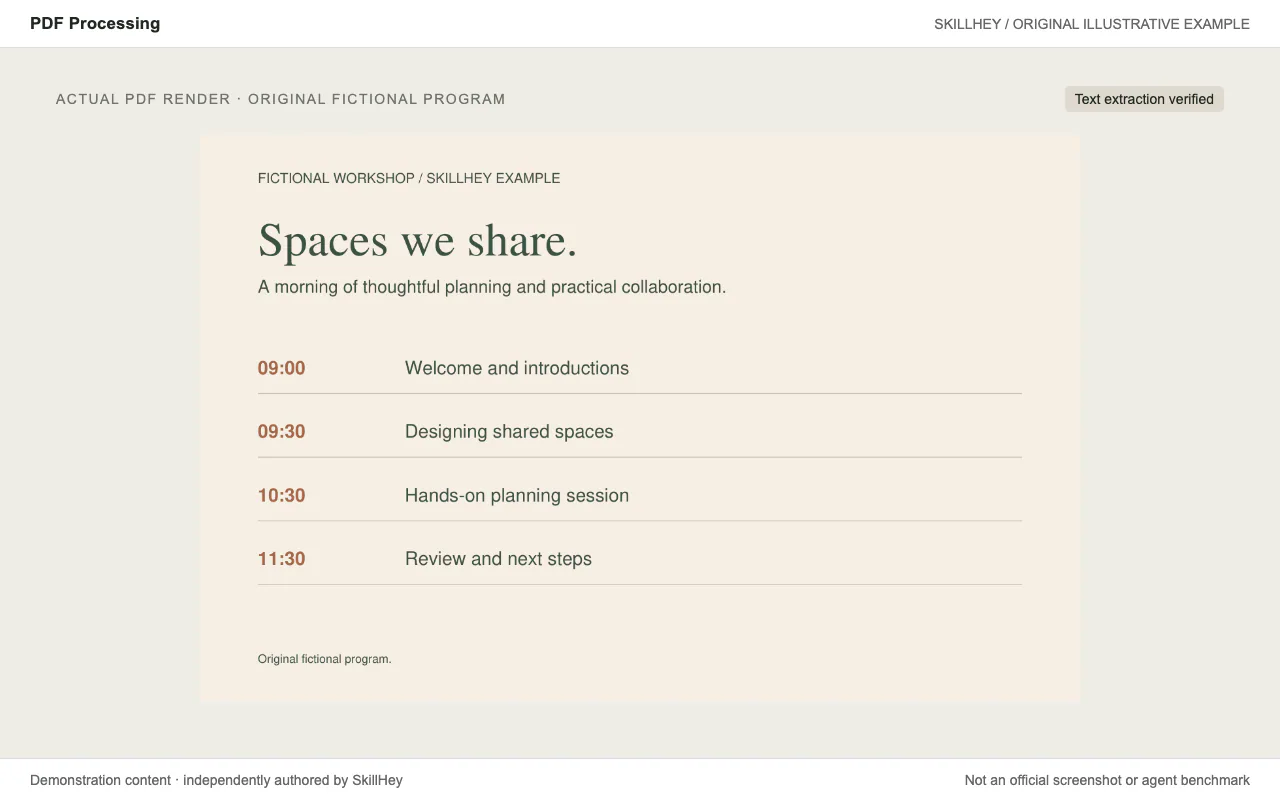Click the Spaces we share heading

coord(418,240)
